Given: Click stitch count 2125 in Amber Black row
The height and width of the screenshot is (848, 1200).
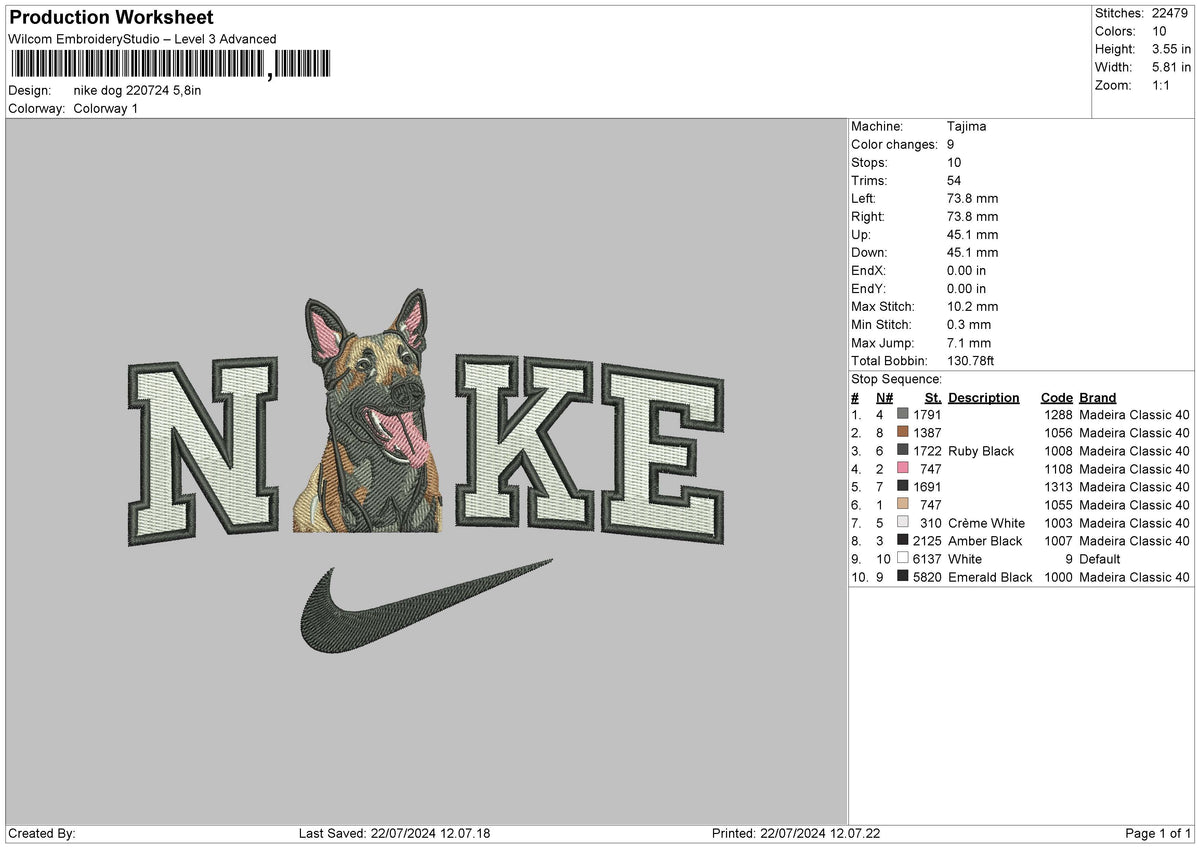Looking at the screenshot, I should click(927, 541).
